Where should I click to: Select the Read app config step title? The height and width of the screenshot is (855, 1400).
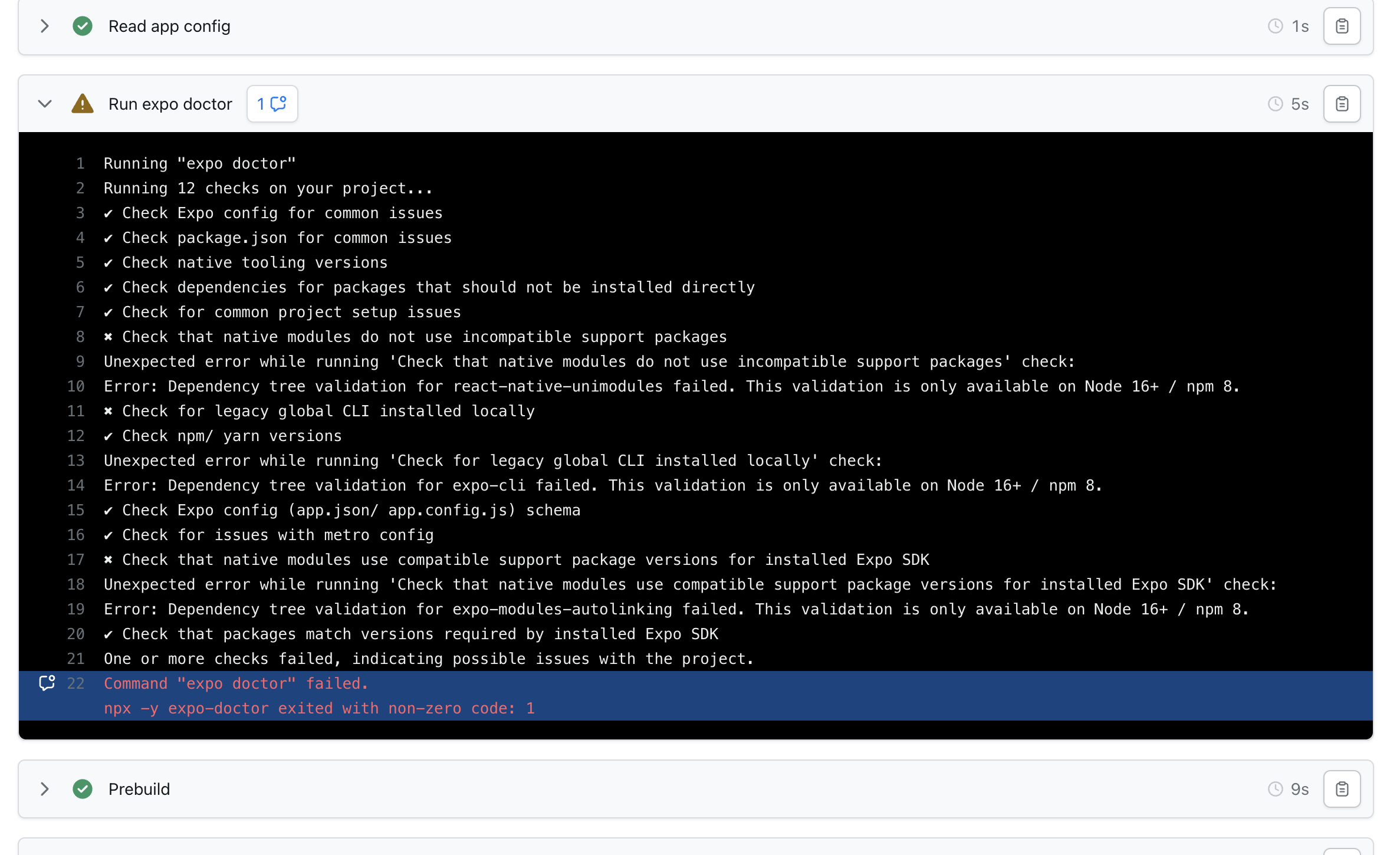pyautogui.click(x=169, y=26)
